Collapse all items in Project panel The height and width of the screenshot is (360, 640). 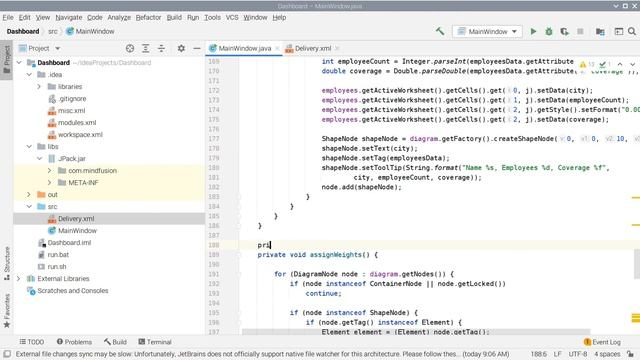(x=161, y=48)
